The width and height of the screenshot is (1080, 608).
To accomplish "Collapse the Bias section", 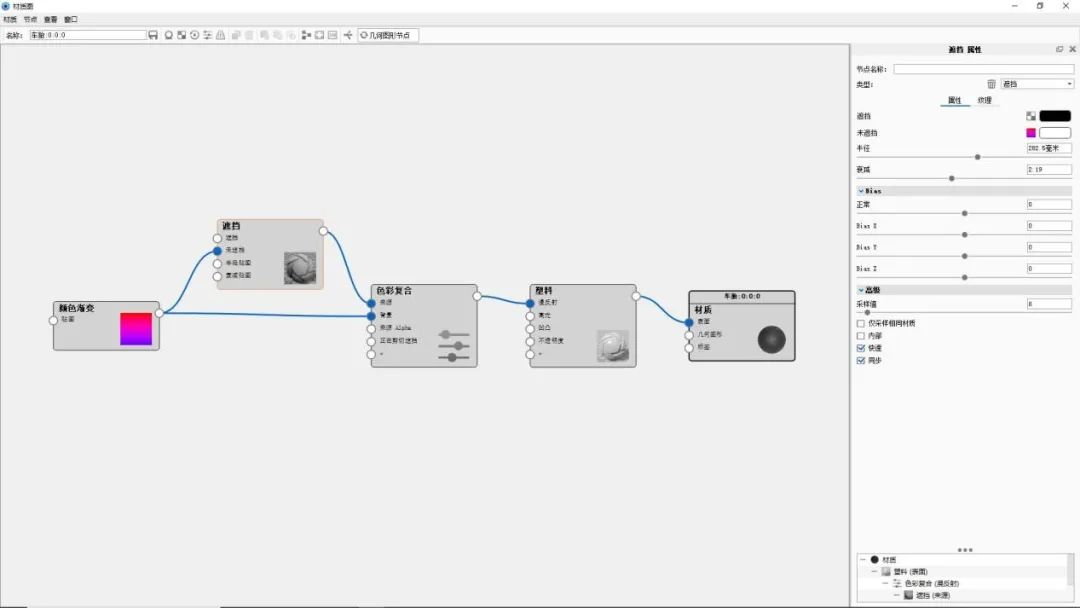I will tap(860, 190).
